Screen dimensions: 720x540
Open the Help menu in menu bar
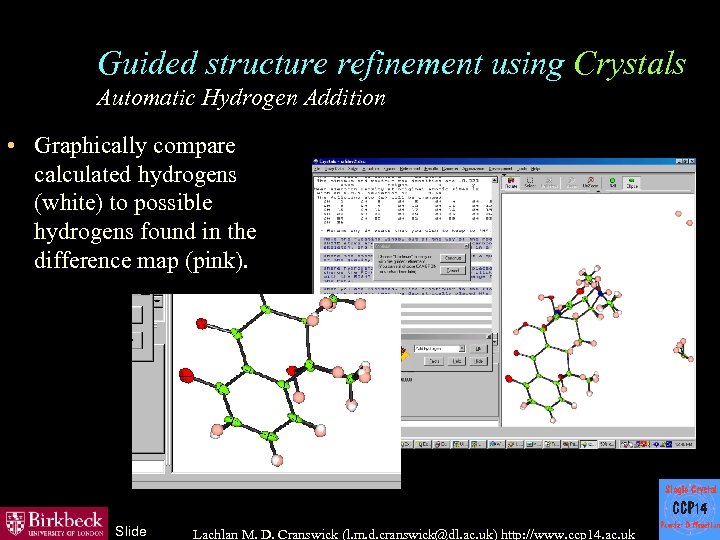(534, 169)
